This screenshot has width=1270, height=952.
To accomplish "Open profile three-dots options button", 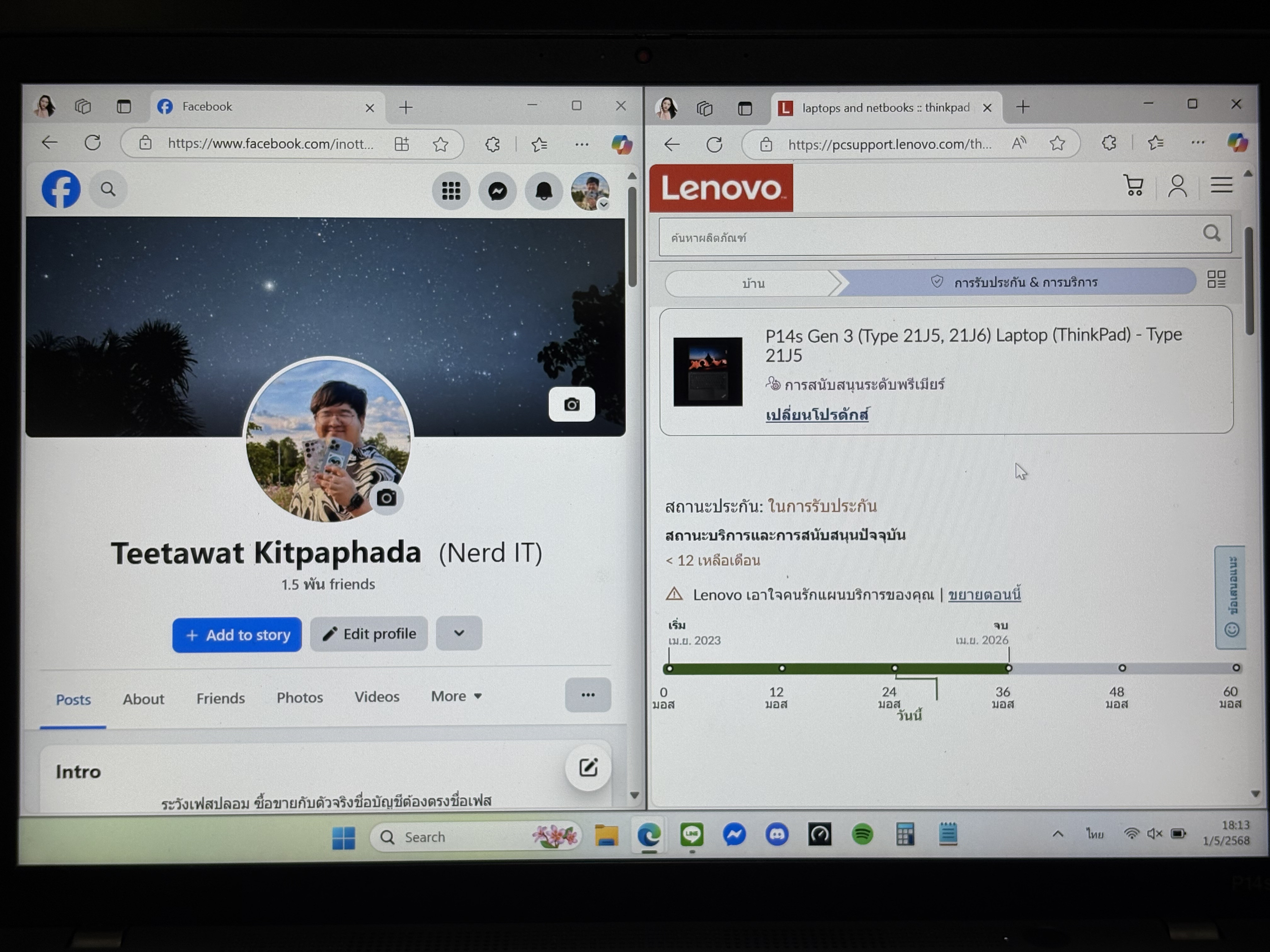I will 588,695.
